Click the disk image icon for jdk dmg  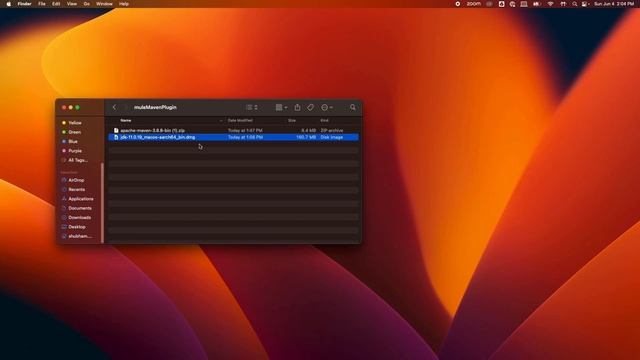coord(116,137)
